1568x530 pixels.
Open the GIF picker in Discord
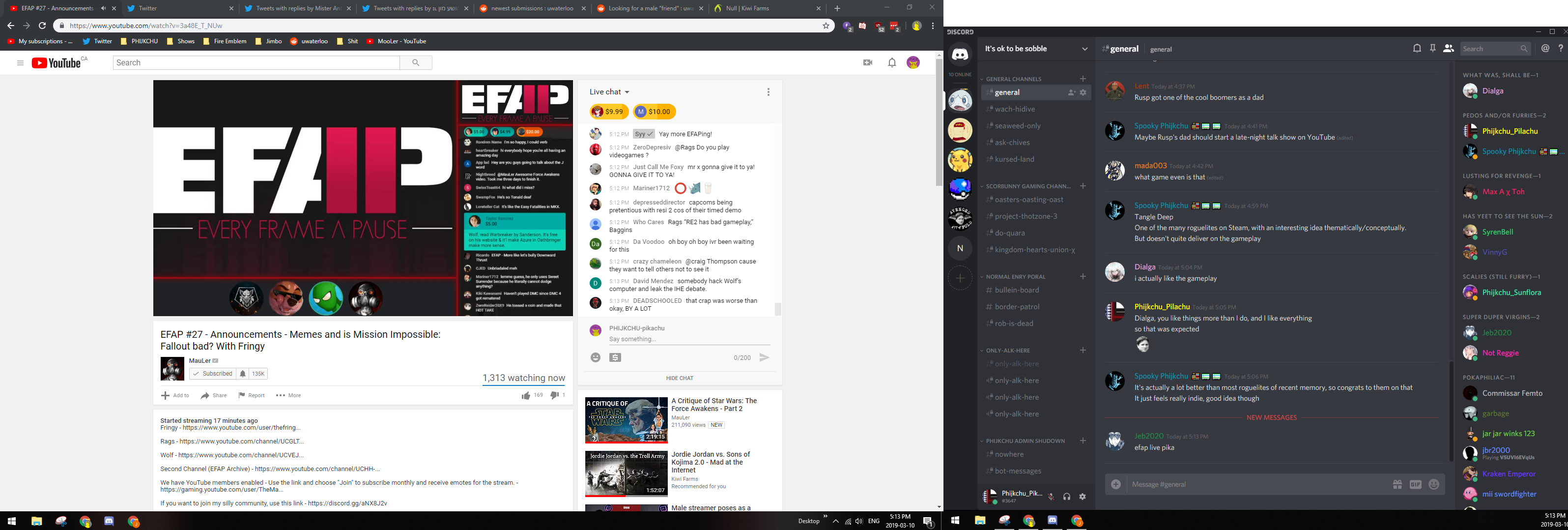coord(1416,484)
